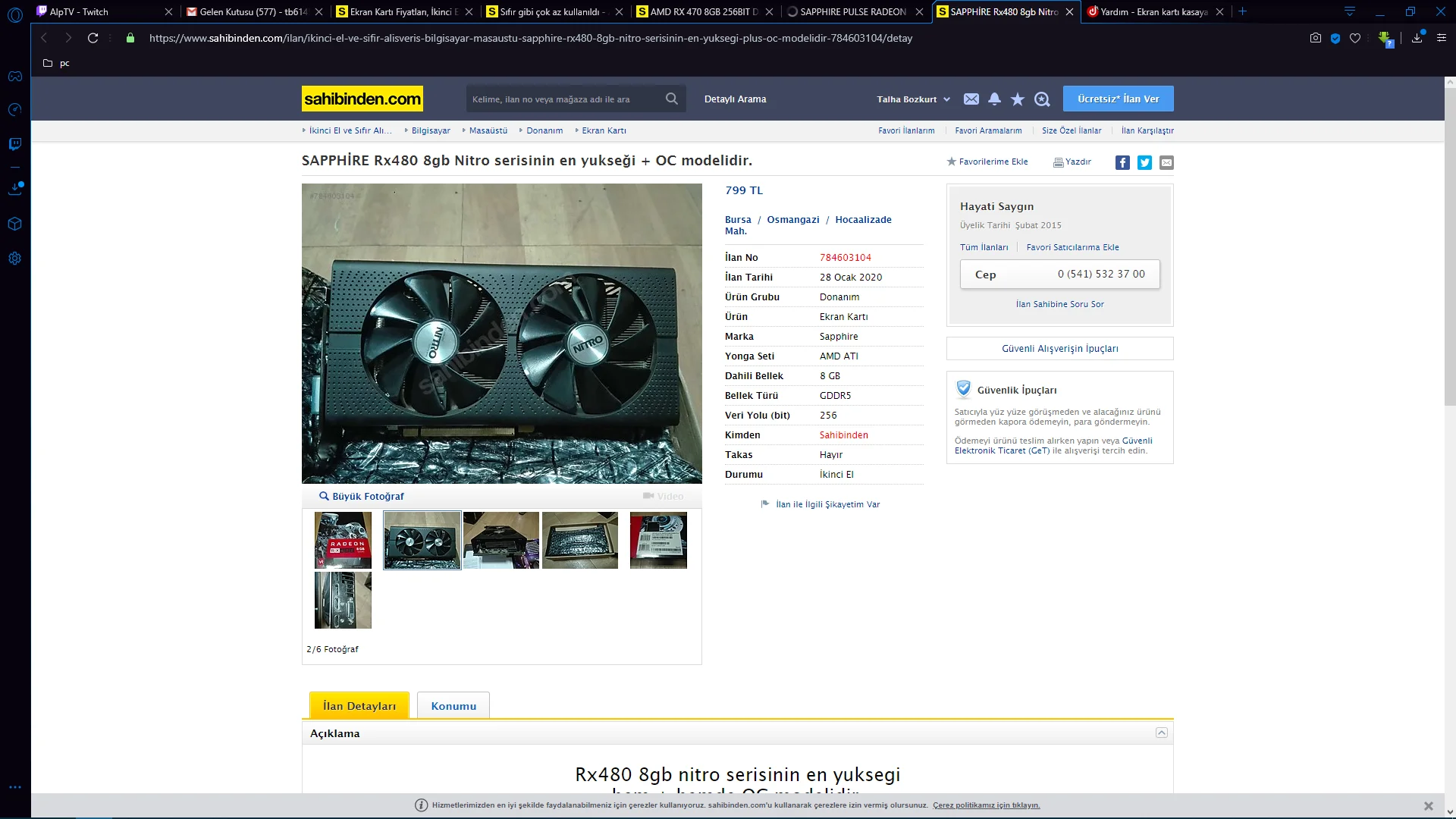Open Opera sidebar settings gear
The width and height of the screenshot is (1456, 819).
15,259
